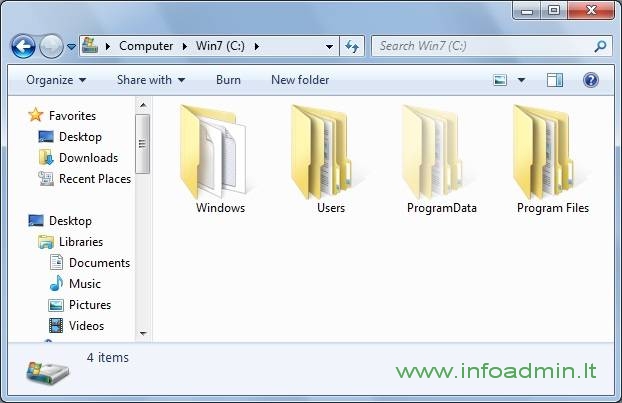Open Help with the blue question mark
The image size is (622, 403).
pos(591,80)
